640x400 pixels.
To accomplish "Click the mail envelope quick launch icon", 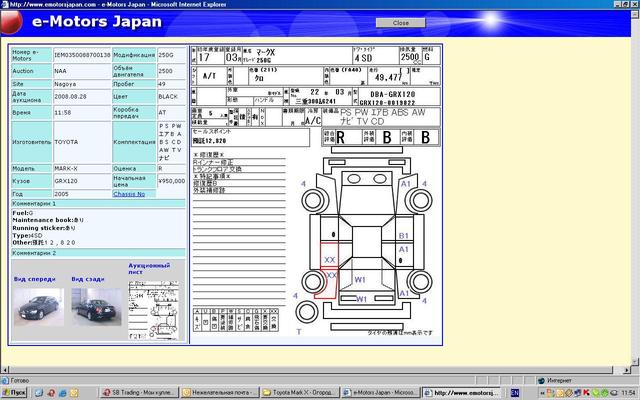I will 74,393.
